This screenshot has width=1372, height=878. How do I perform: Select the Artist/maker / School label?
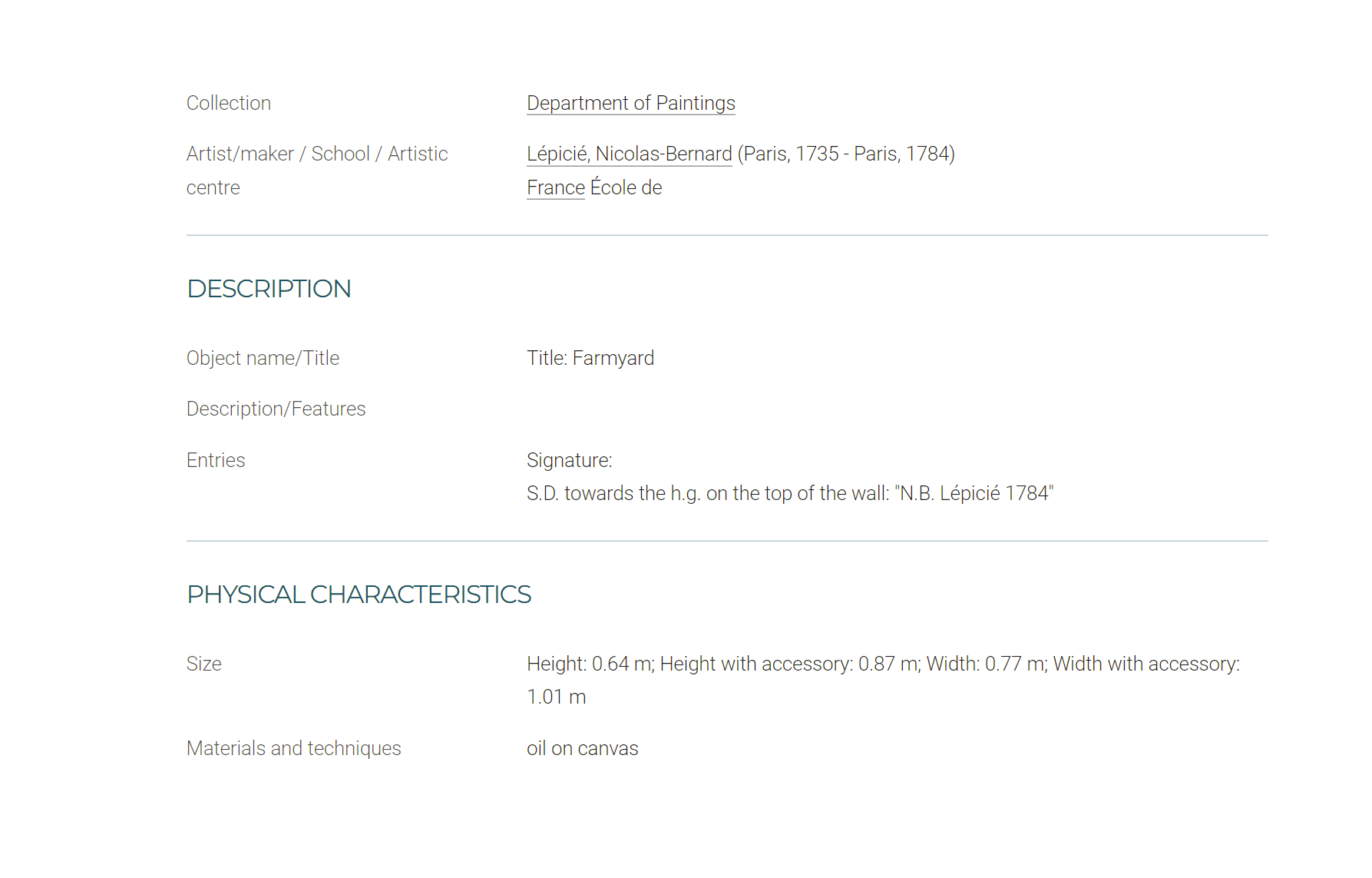[x=316, y=154]
